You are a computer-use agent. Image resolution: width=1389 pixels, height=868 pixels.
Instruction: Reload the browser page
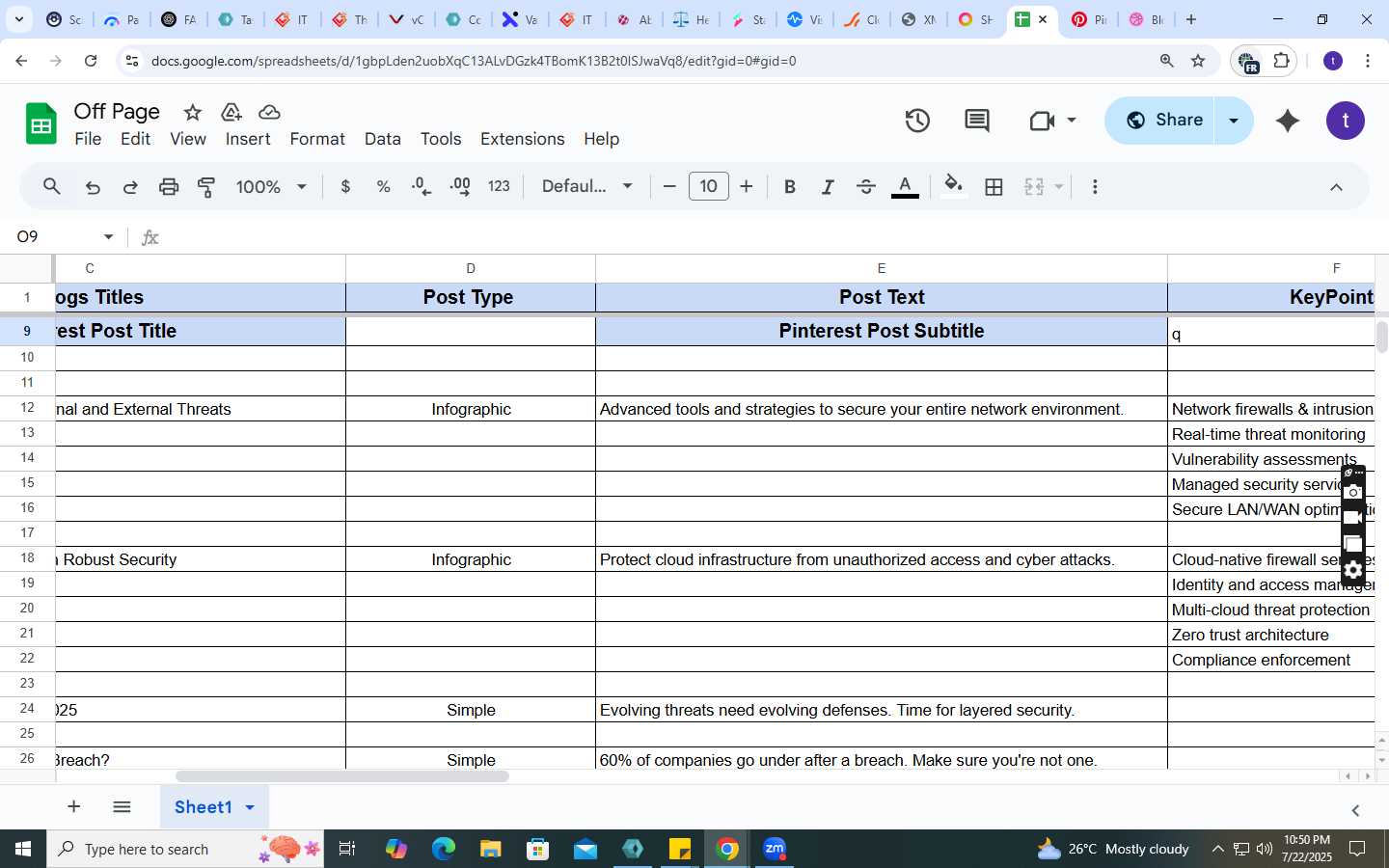(91, 61)
